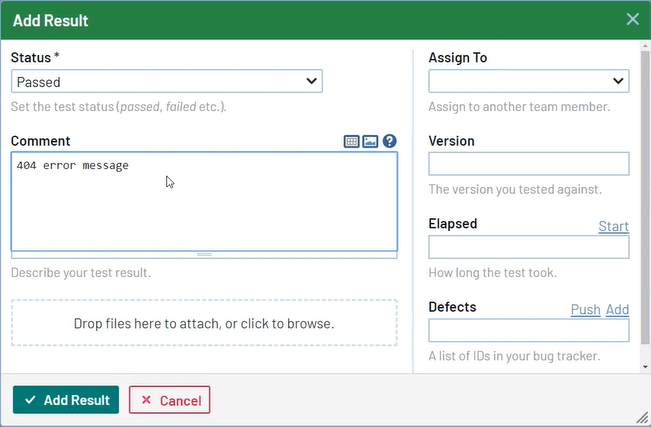
Task: Expand the Assign To dropdown
Action: [x=528, y=81]
